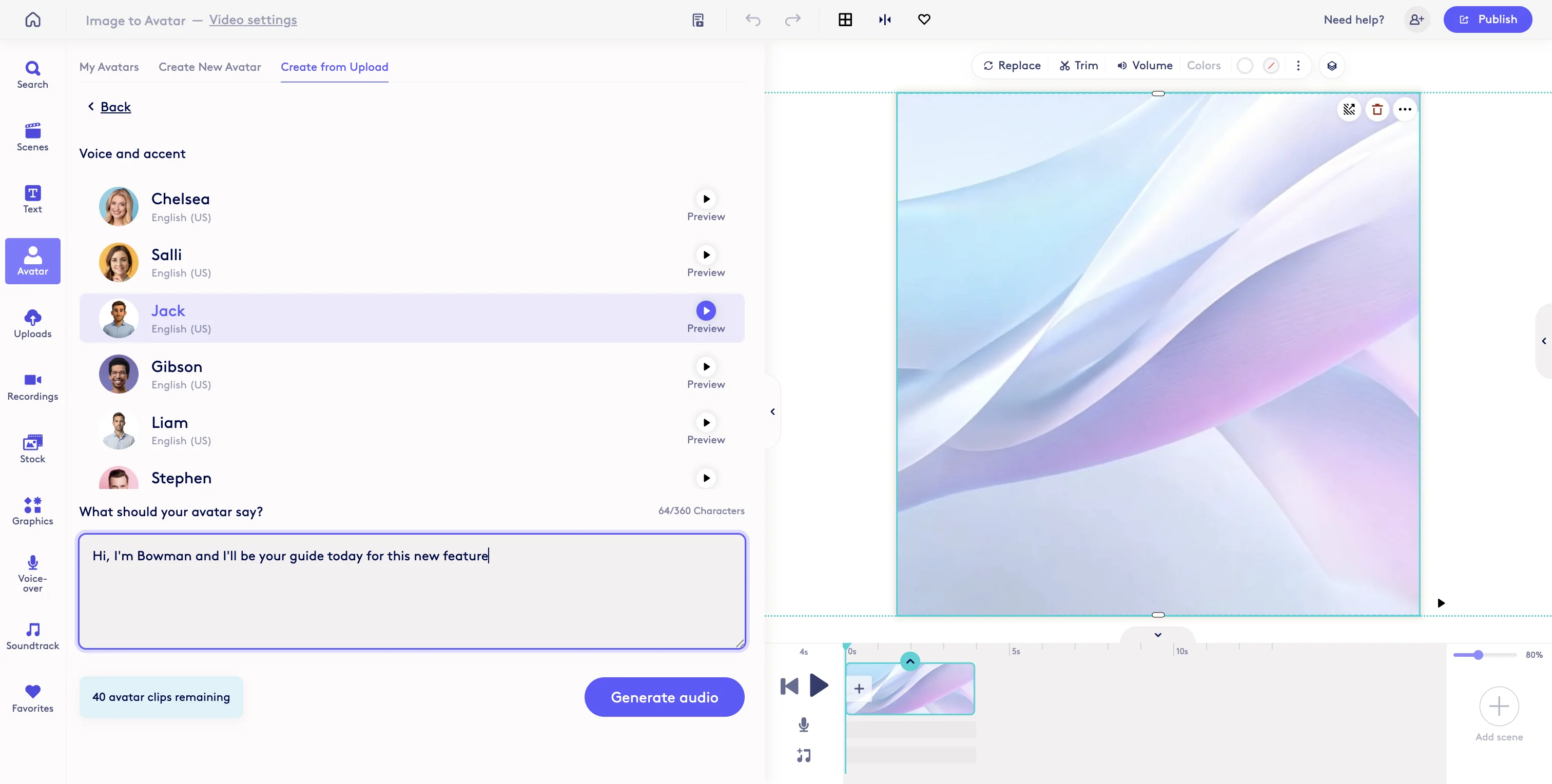Open the more options menu on the toolbar
The image size is (1552, 784).
pyautogui.click(x=1298, y=66)
